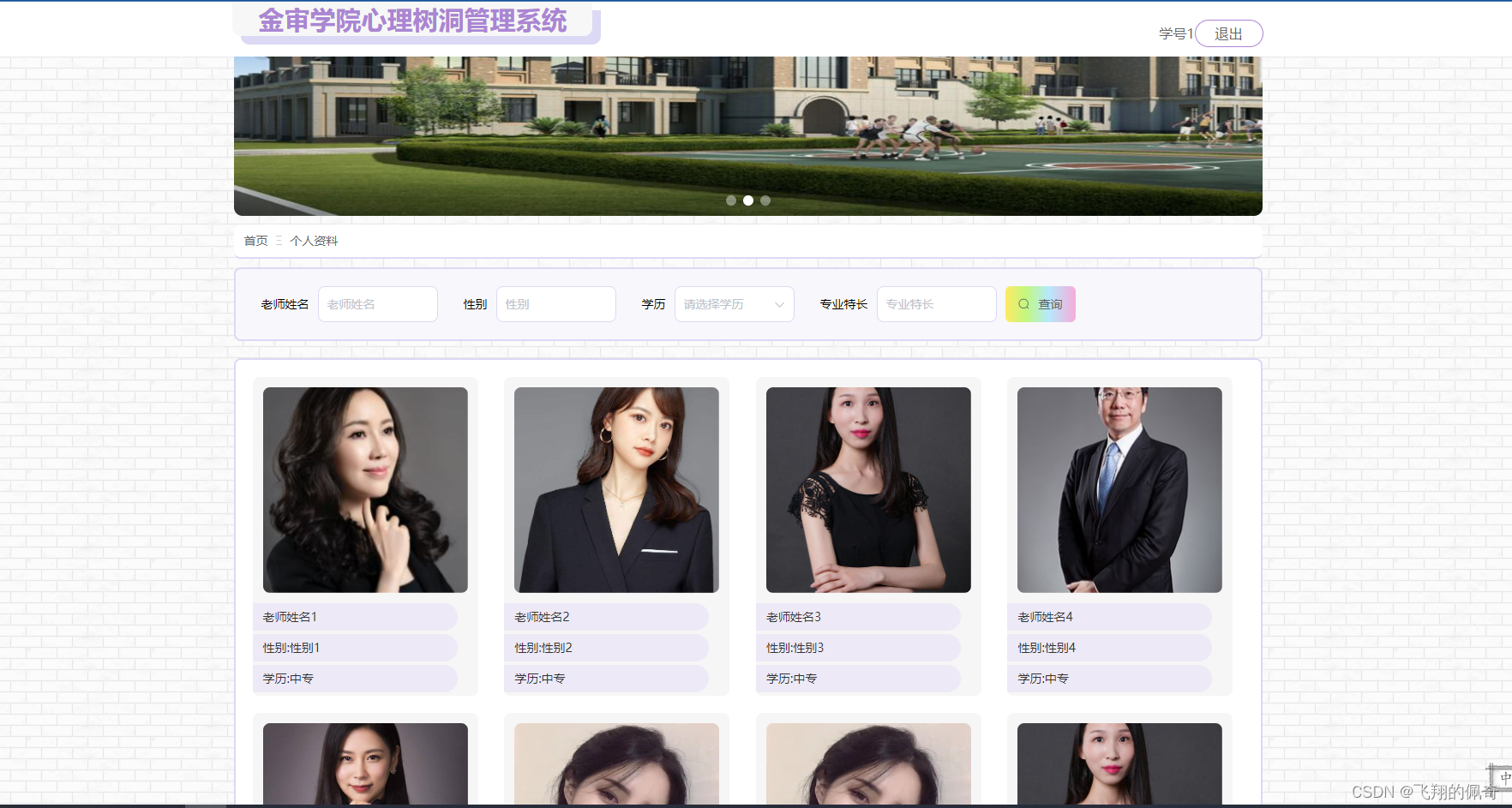Click the 查询 search button
Screen dimensions: 1512x808
(1041, 304)
